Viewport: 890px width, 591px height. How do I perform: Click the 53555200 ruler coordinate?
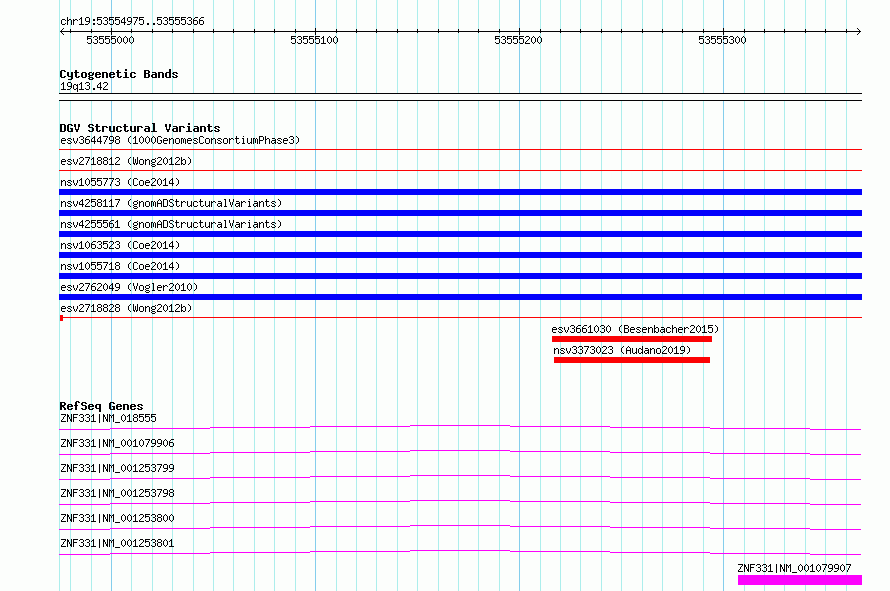pyautogui.click(x=518, y=40)
